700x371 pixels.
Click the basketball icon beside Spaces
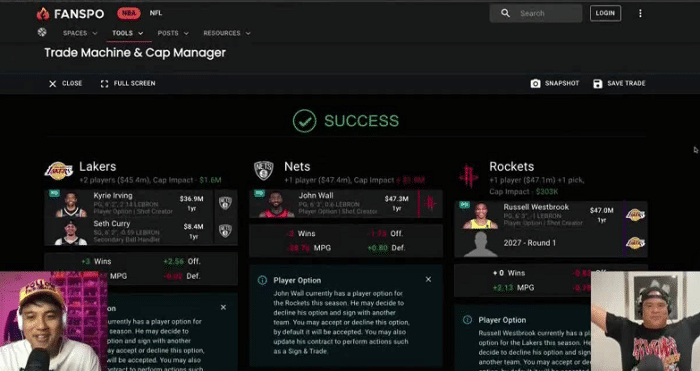pyautogui.click(x=42, y=32)
